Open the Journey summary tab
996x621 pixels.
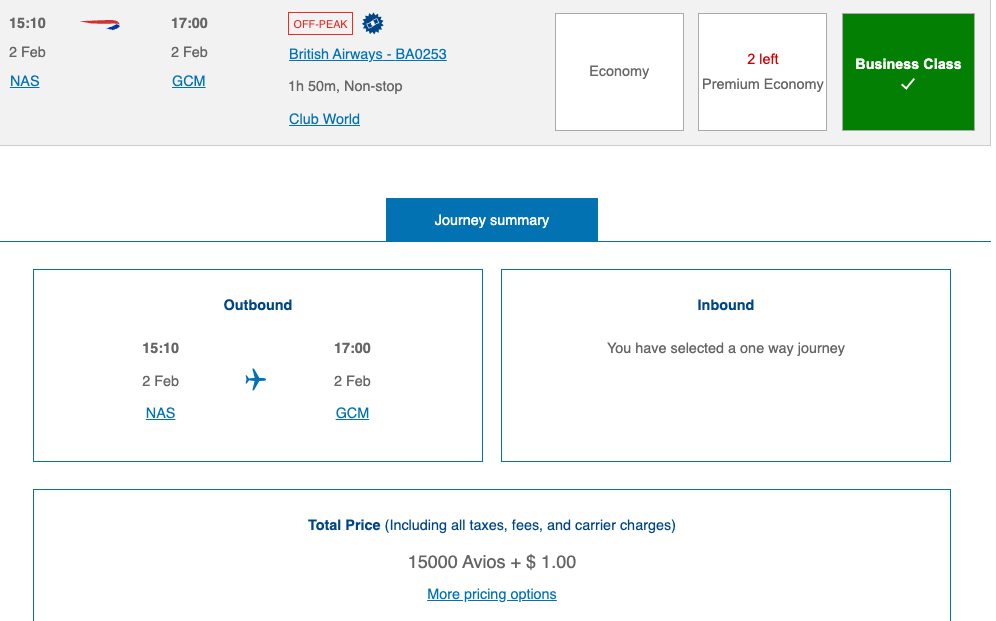(492, 219)
